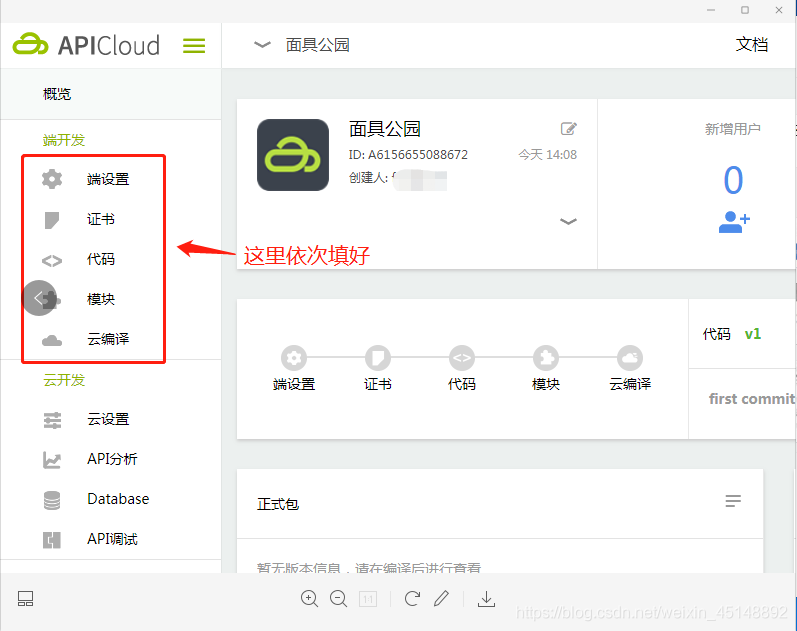Click the v1 code version label
This screenshot has width=797, height=631.
753,334
